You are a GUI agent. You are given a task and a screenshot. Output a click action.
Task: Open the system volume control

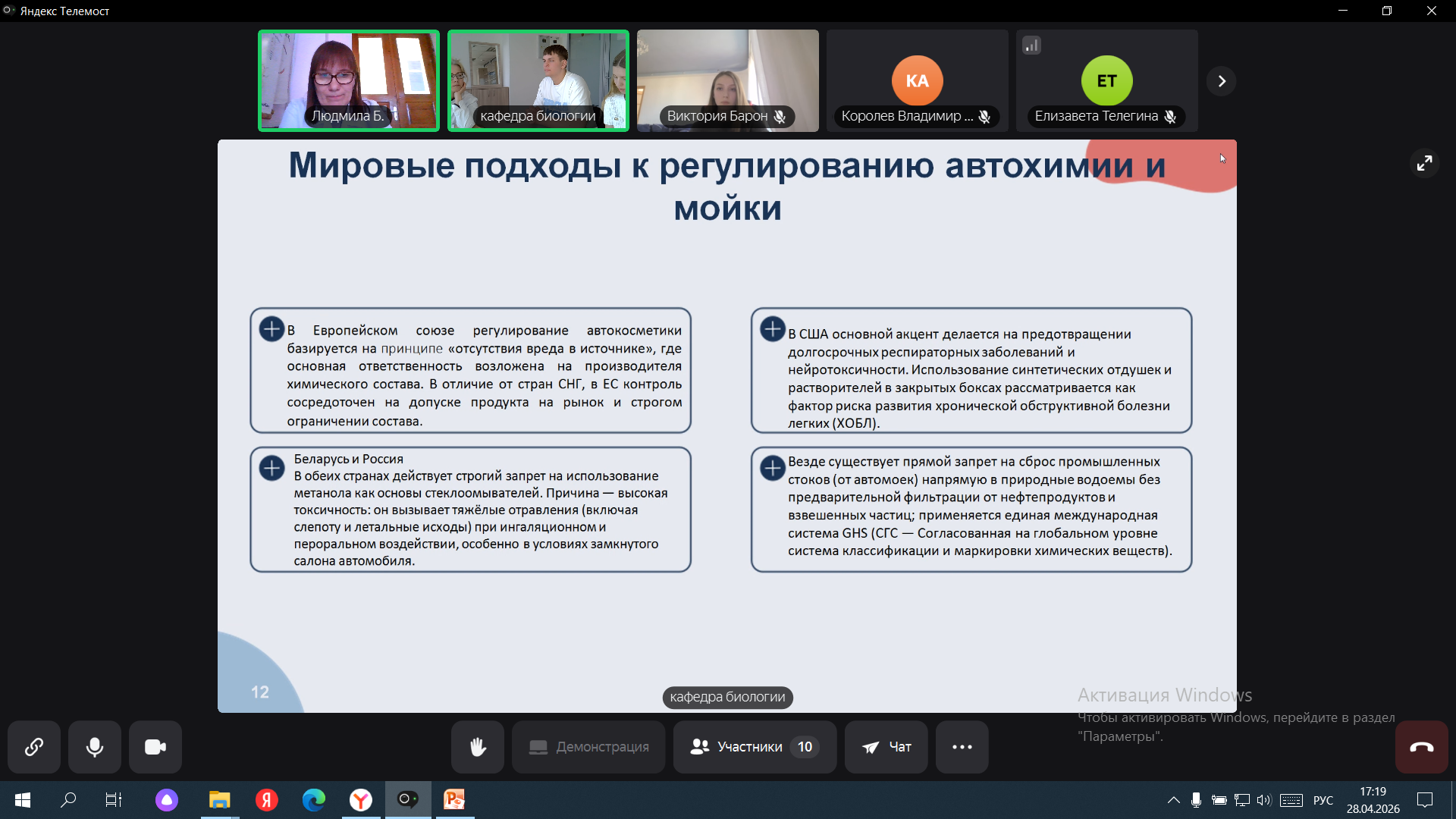pos(1263,799)
